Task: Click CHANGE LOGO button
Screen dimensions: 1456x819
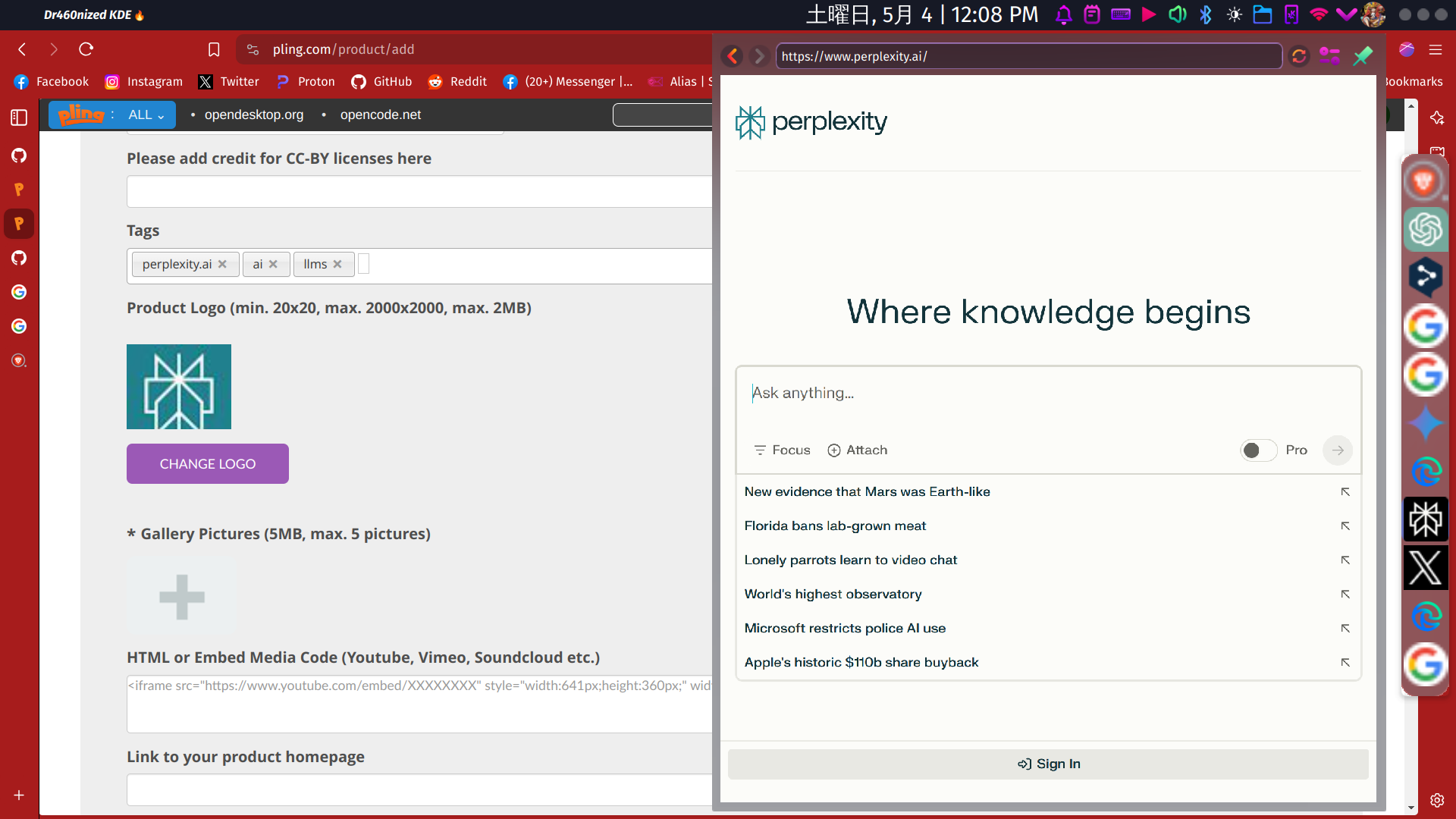Action: (208, 464)
